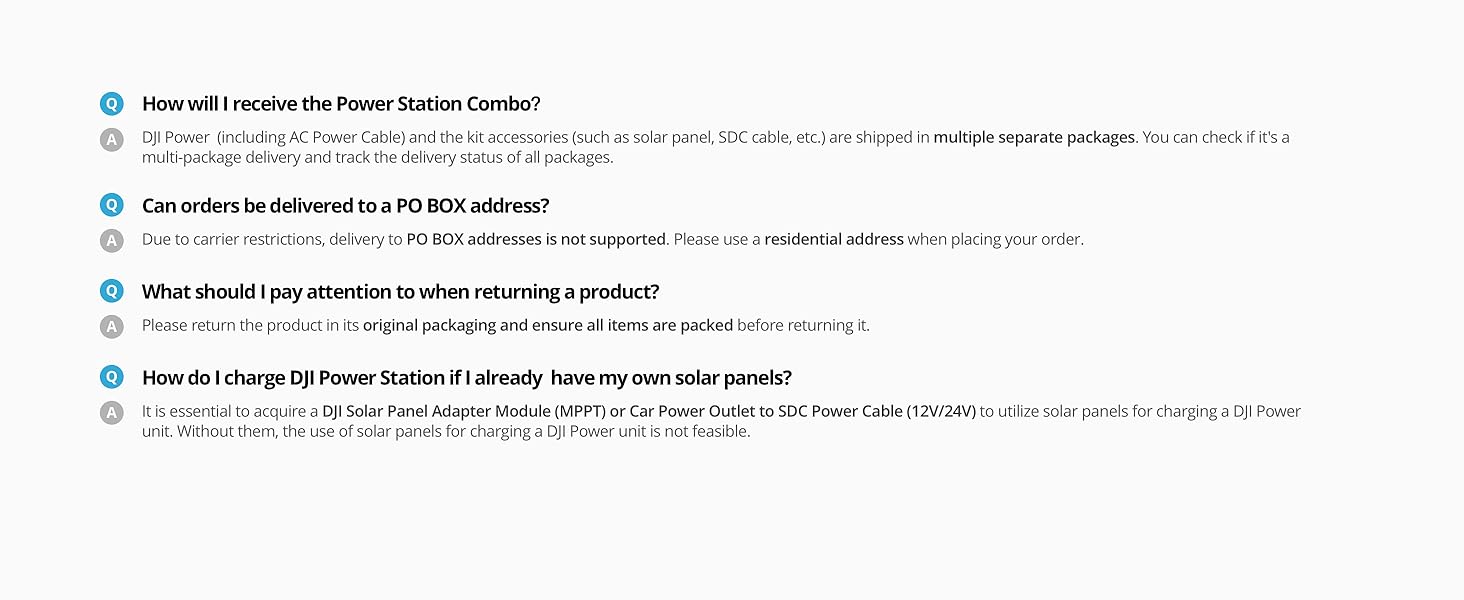Click bold 'original packaging and ensure all items are packed'

[x=547, y=326]
